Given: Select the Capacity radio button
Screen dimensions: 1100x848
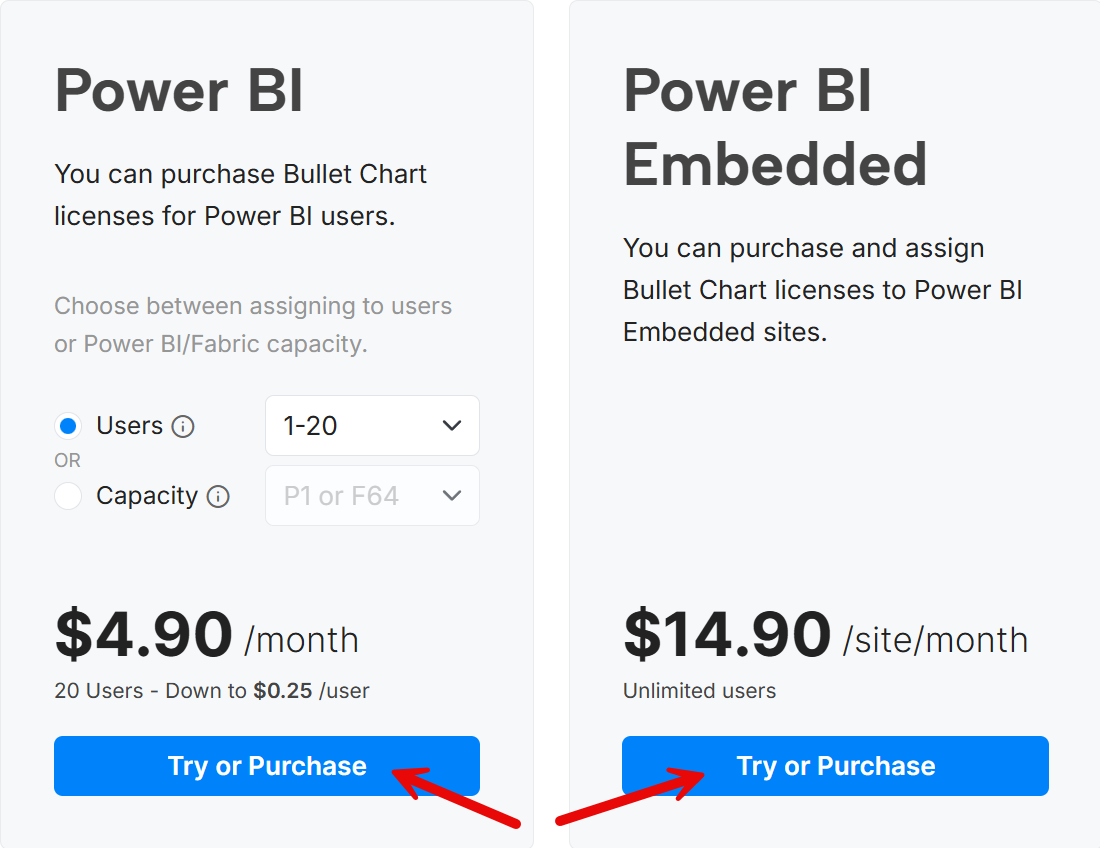Looking at the screenshot, I should point(68,496).
